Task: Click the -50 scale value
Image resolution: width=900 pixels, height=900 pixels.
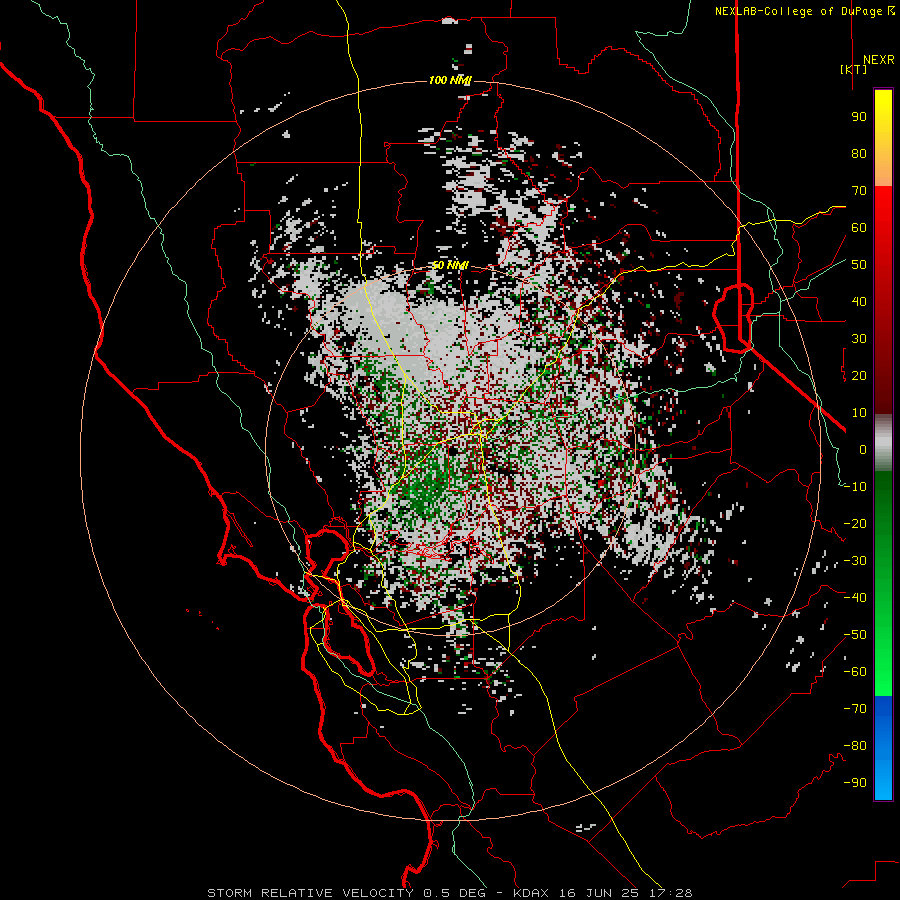Action: pos(855,635)
